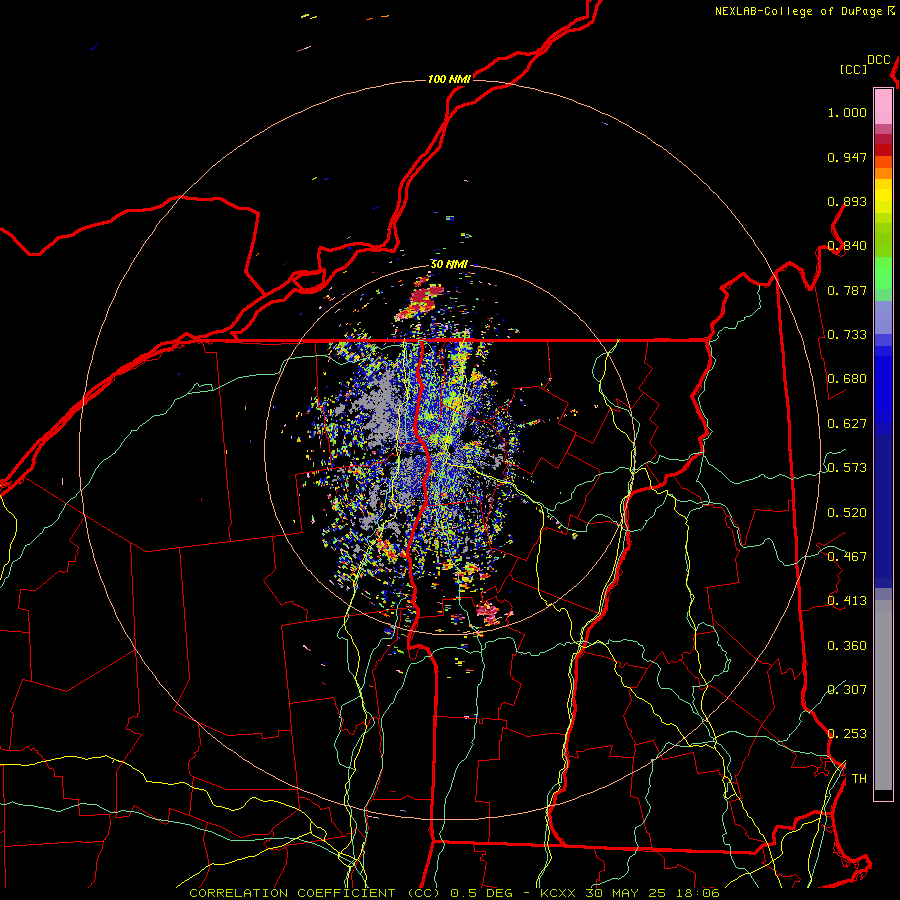Click the DCC product label
Viewport: 900px width, 900px height.
[x=879, y=60]
